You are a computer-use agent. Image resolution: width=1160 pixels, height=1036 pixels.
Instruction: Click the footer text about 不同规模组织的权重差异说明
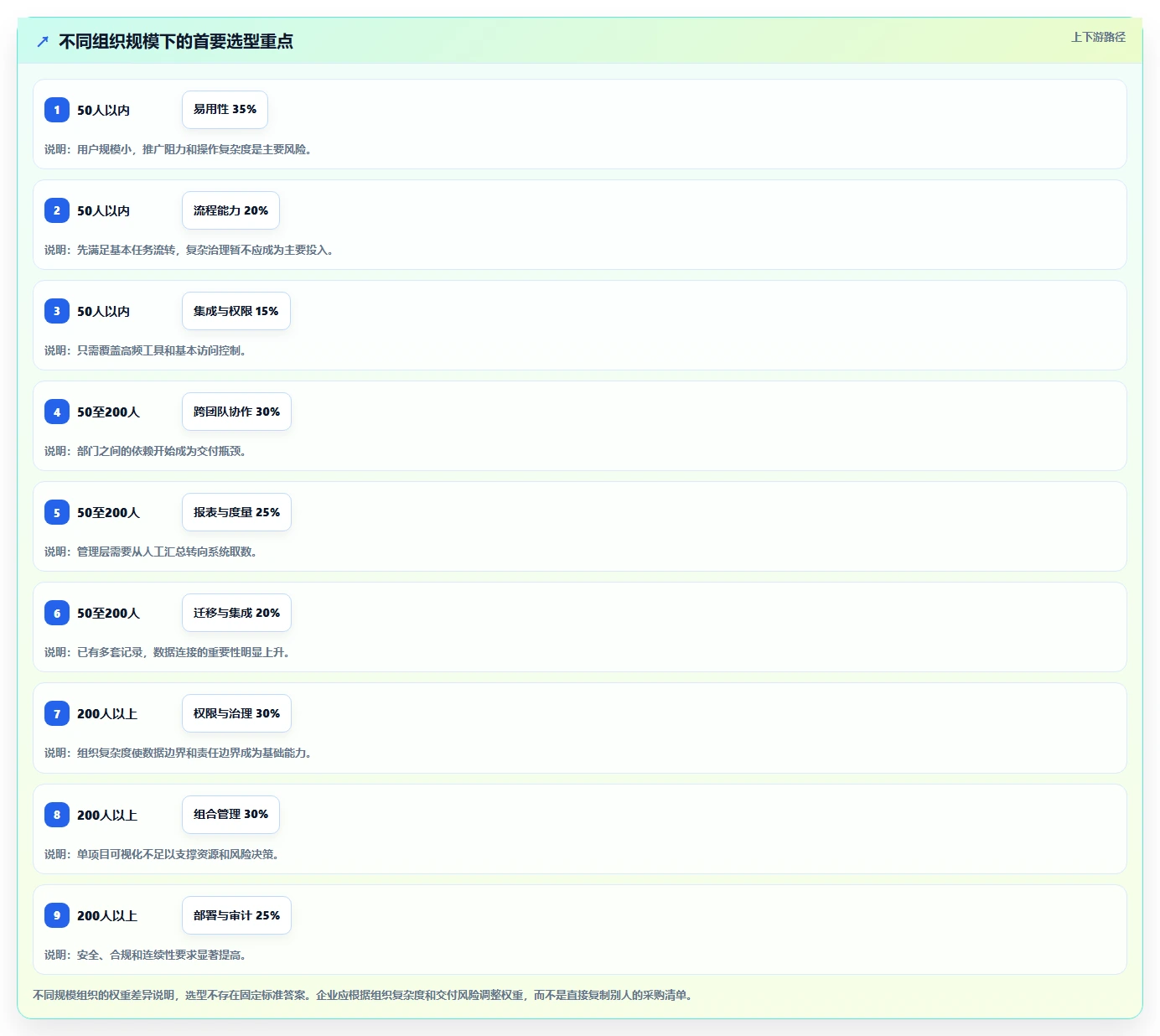click(x=362, y=995)
